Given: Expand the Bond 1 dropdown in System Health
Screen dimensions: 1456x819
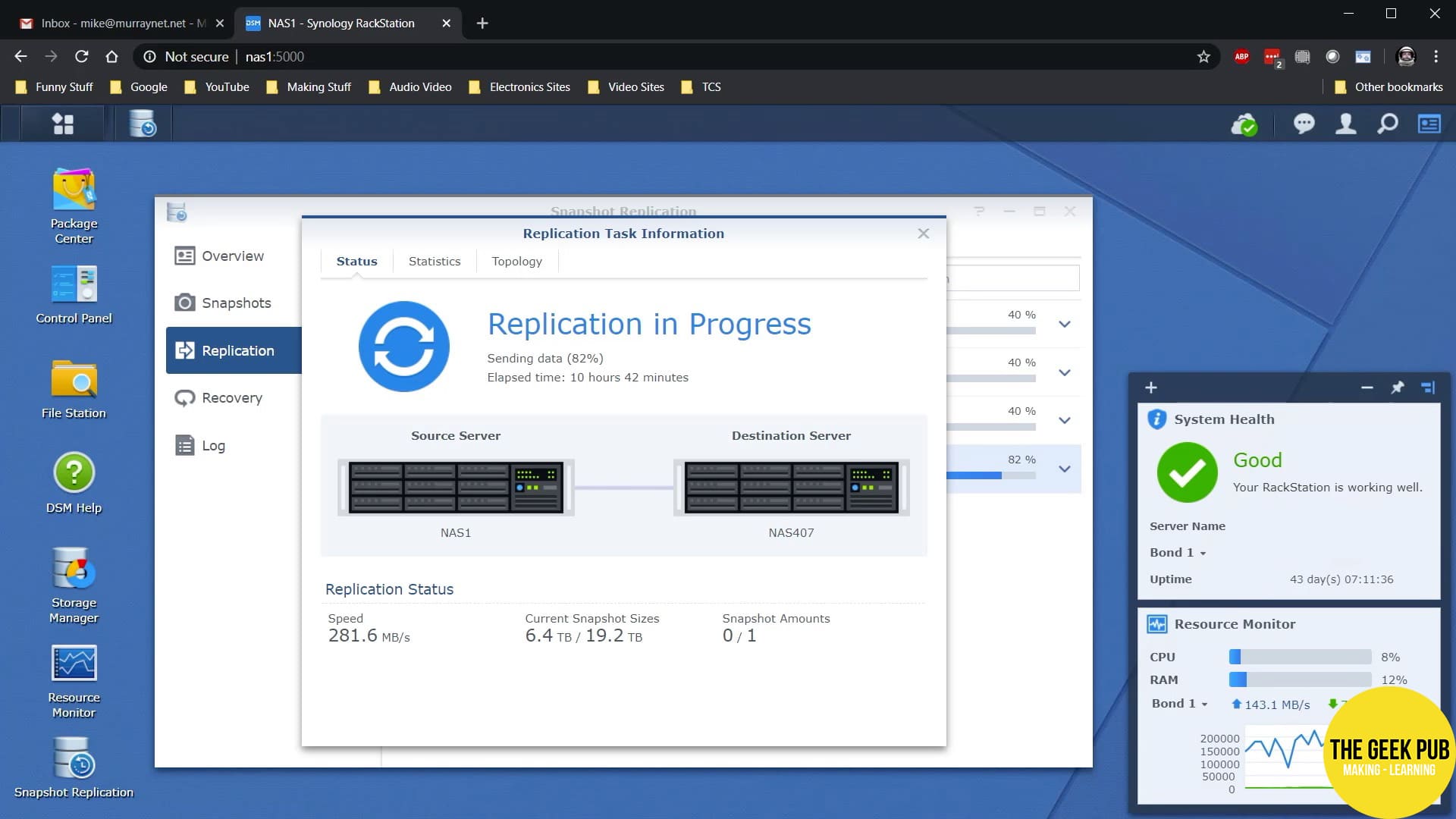Looking at the screenshot, I should pos(1176,552).
